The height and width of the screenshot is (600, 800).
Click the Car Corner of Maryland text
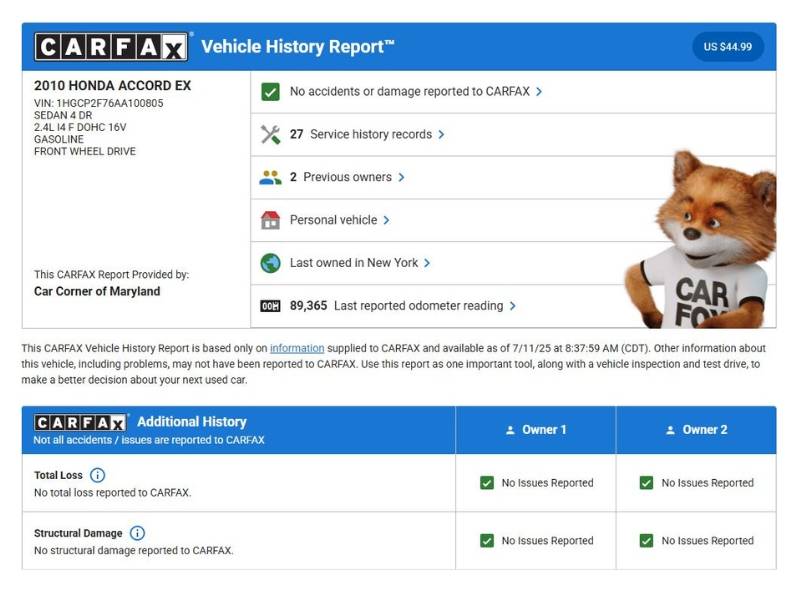point(97,291)
